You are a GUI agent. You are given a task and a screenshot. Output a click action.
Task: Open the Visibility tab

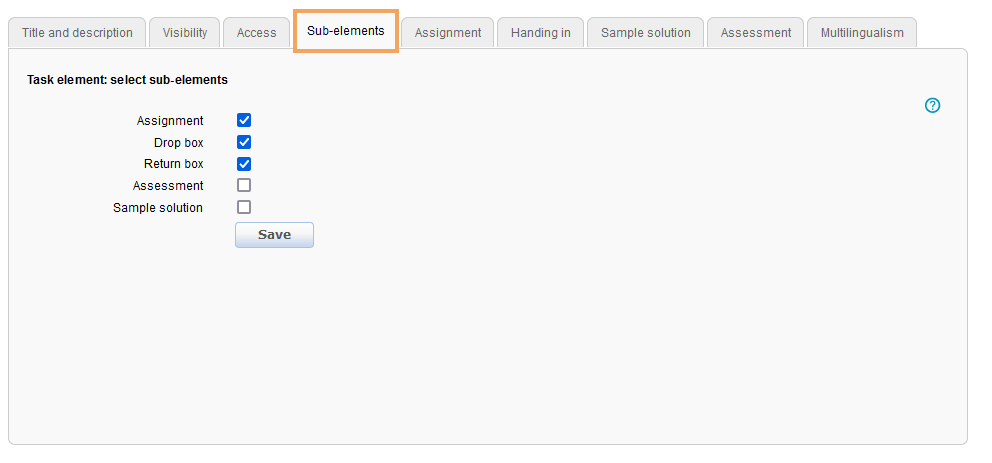(185, 33)
